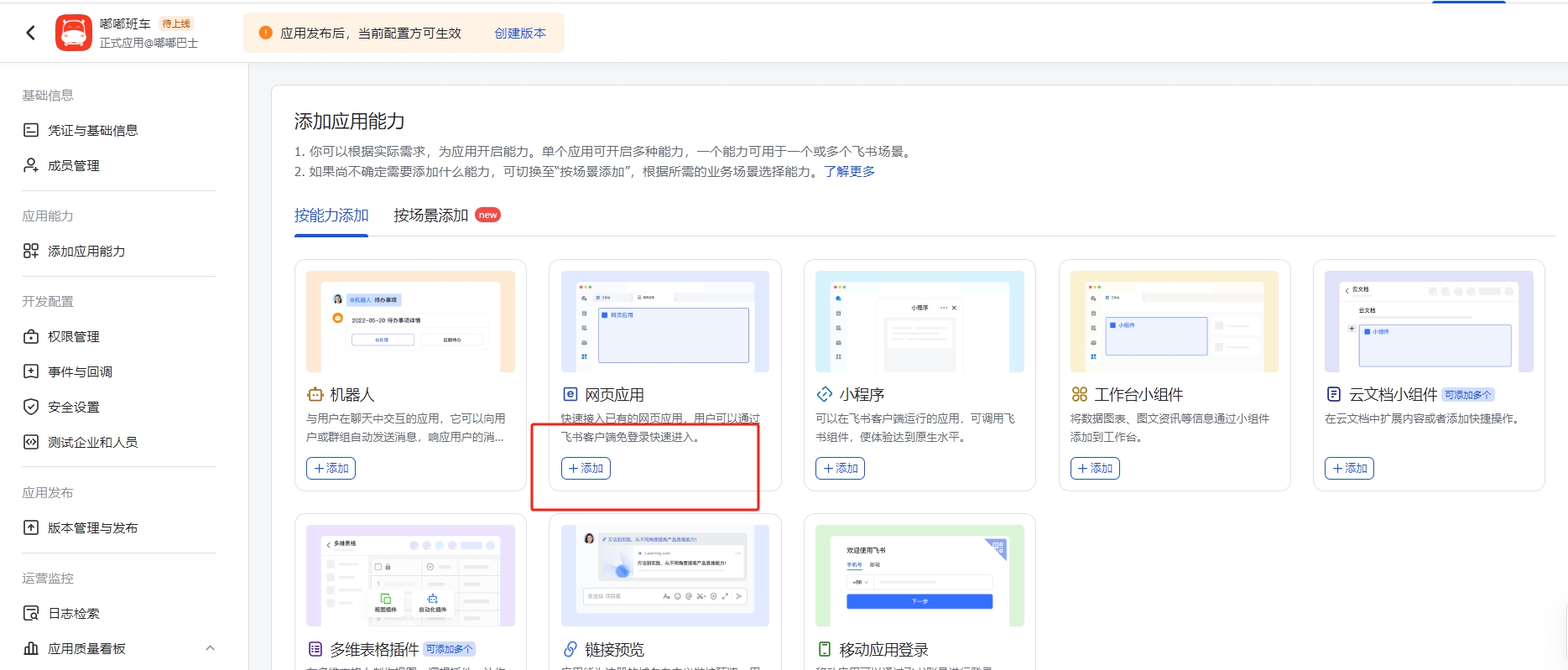Click the back arrow icon
Image resolution: width=1568 pixels, height=670 pixels.
pyautogui.click(x=31, y=33)
